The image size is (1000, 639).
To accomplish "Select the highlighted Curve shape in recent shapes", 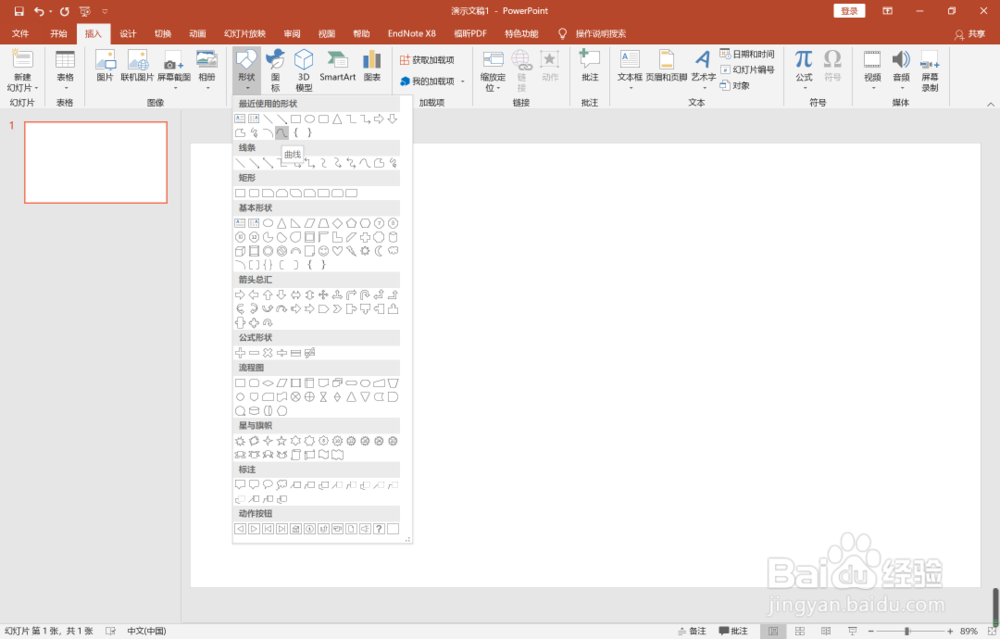I will pos(281,133).
